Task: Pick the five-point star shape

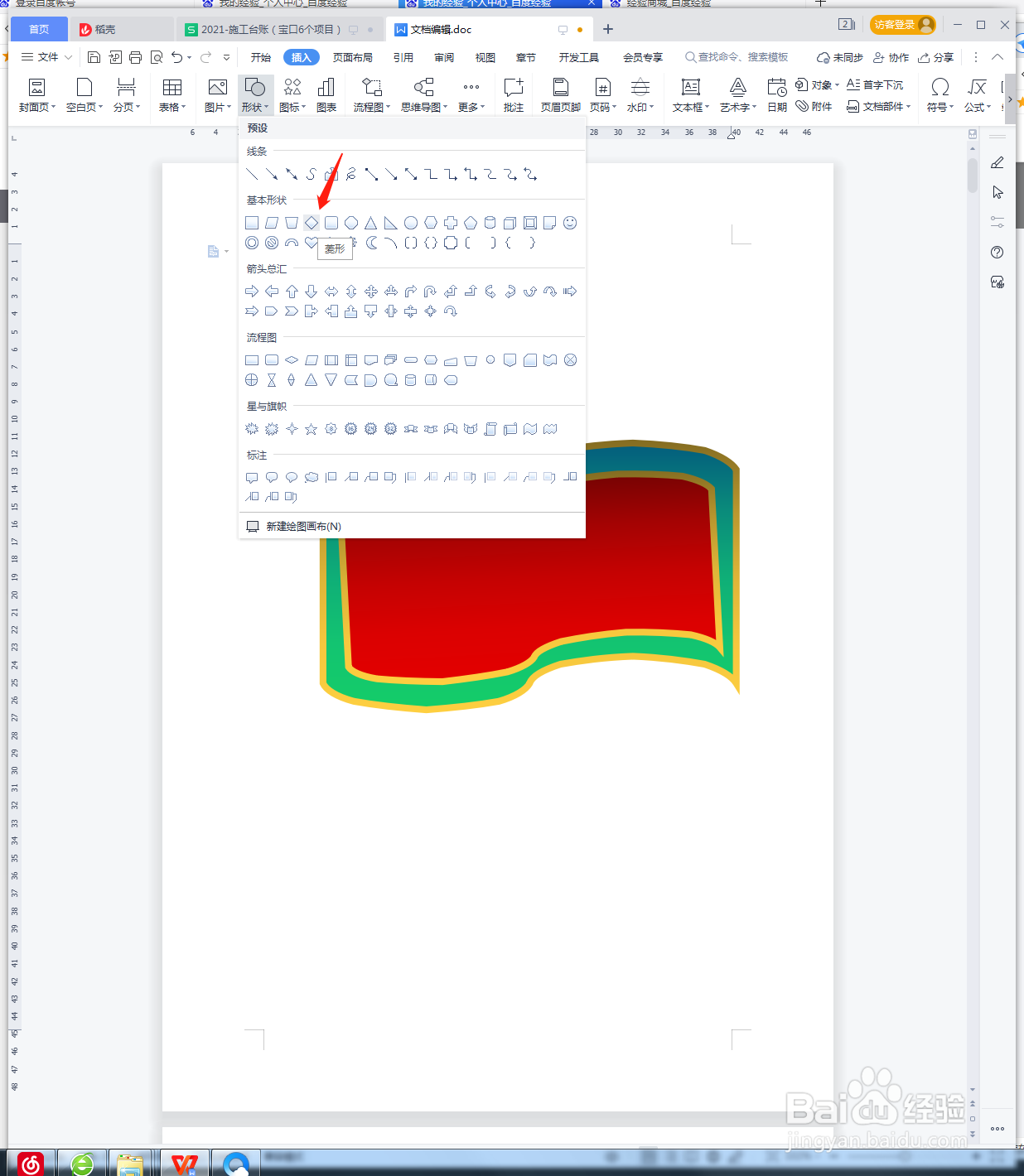Action: [x=312, y=429]
